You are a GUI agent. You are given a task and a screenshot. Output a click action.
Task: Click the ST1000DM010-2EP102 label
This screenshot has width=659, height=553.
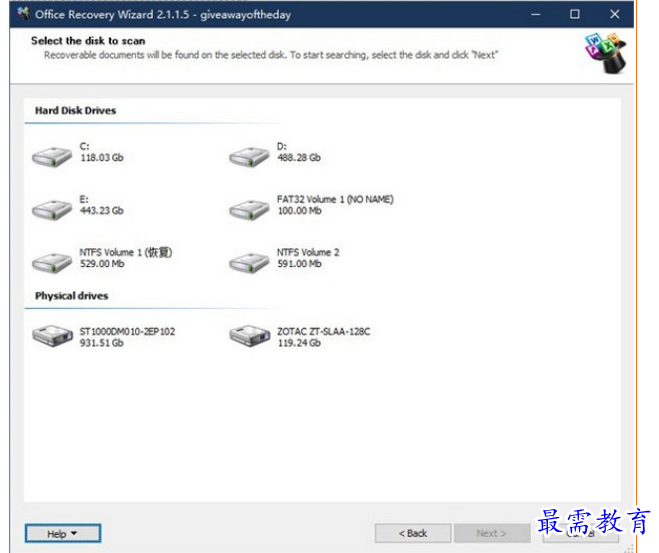pos(127,332)
